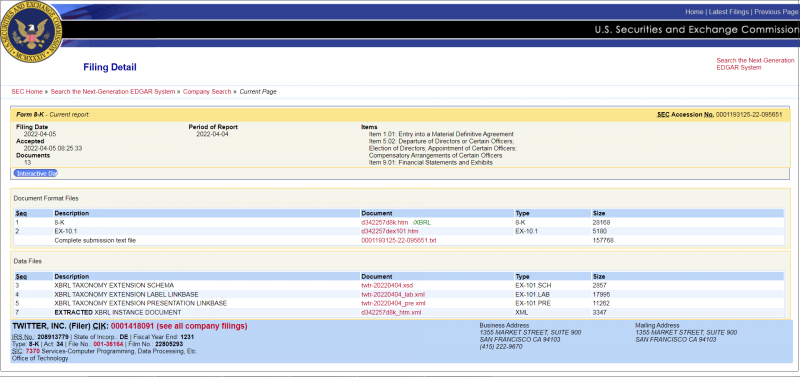Viewport: 800px width, 377px height.
Task: Click the Interactive Data button
Action: click(x=36, y=173)
